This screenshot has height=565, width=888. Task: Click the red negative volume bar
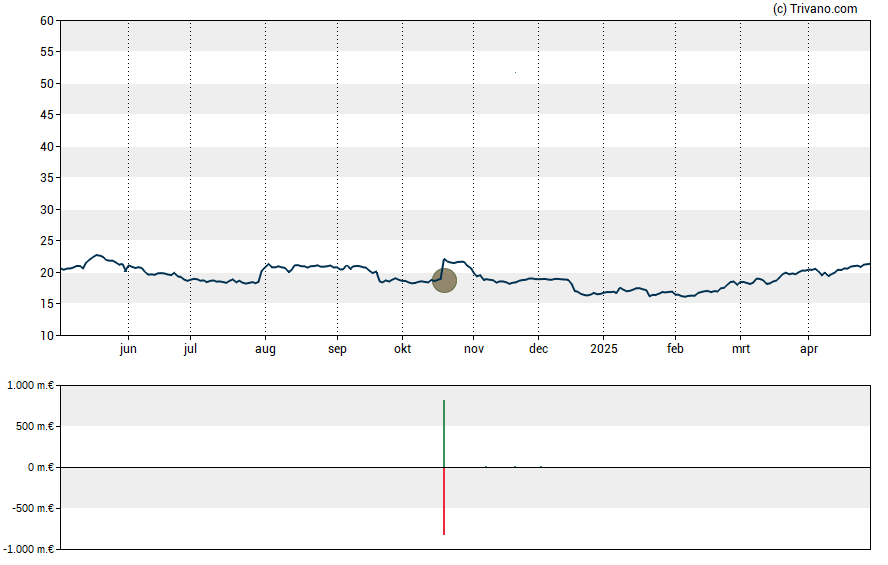pyautogui.click(x=444, y=501)
